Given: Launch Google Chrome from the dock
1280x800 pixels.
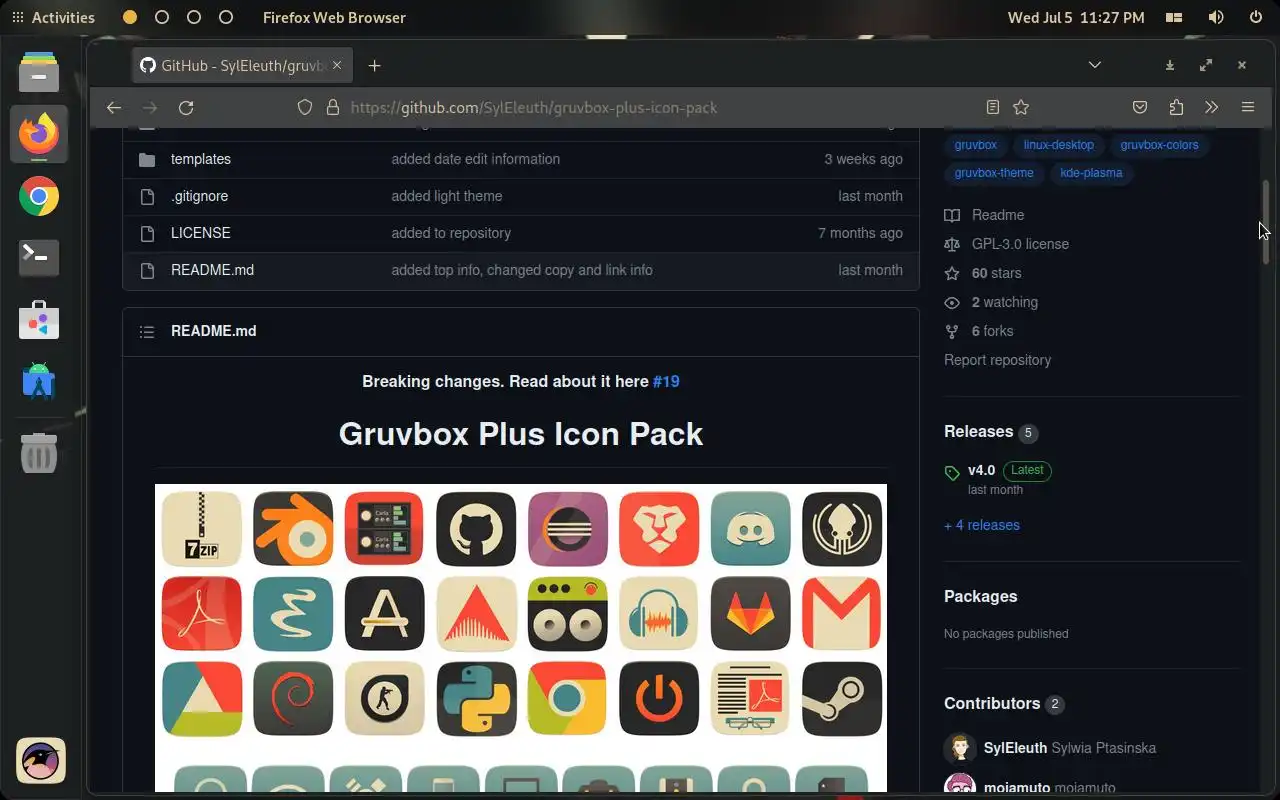Looking at the screenshot, I should click(39, 196).
